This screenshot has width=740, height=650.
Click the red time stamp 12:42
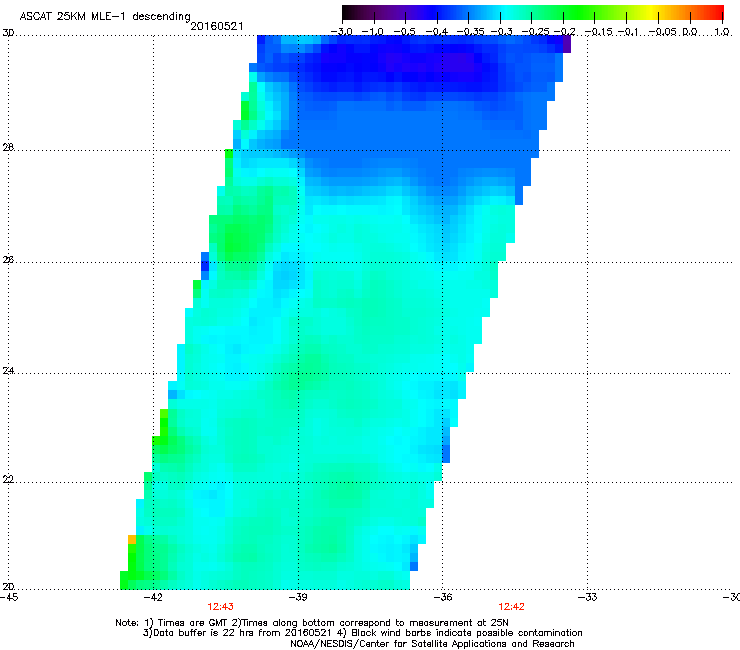[x=512, y=607]
